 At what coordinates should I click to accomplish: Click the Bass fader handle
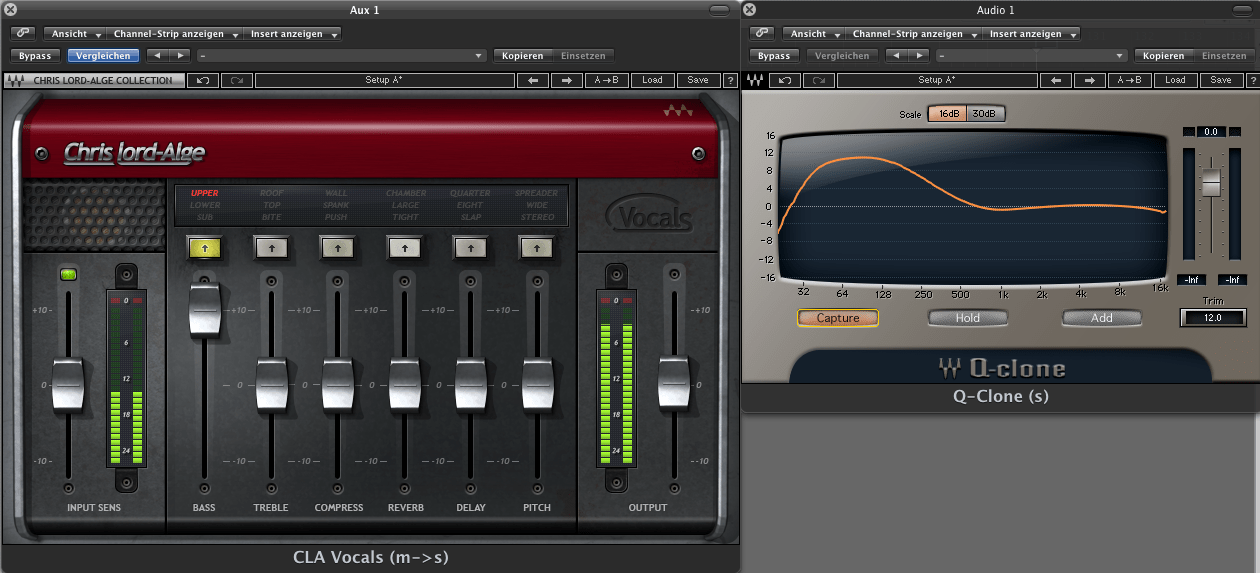pos(204,309)
